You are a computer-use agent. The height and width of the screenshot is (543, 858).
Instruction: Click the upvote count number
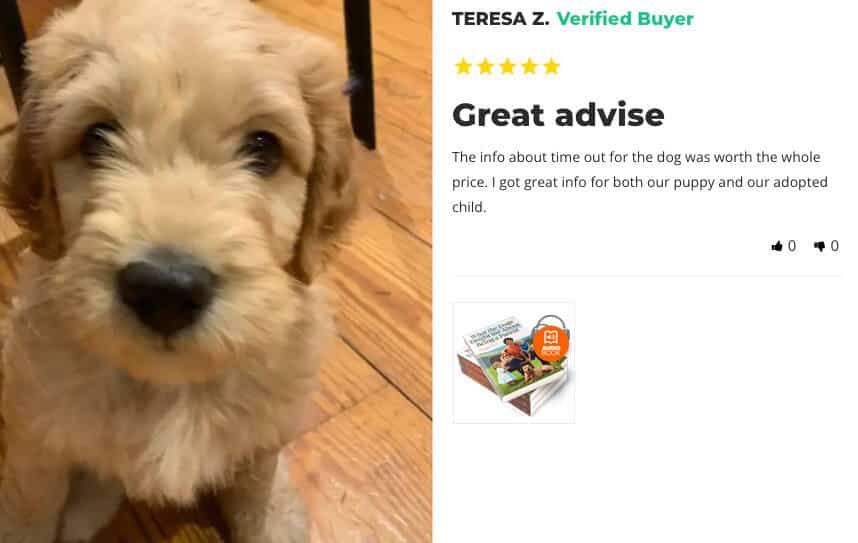(x=792, y=246)
